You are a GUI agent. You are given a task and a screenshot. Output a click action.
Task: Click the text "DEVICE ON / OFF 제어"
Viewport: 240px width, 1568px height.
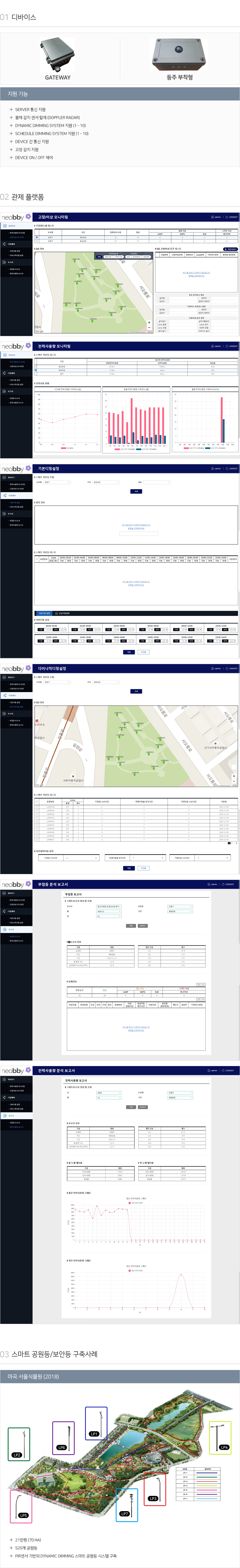pyautogui.click(x=34, y=158)
